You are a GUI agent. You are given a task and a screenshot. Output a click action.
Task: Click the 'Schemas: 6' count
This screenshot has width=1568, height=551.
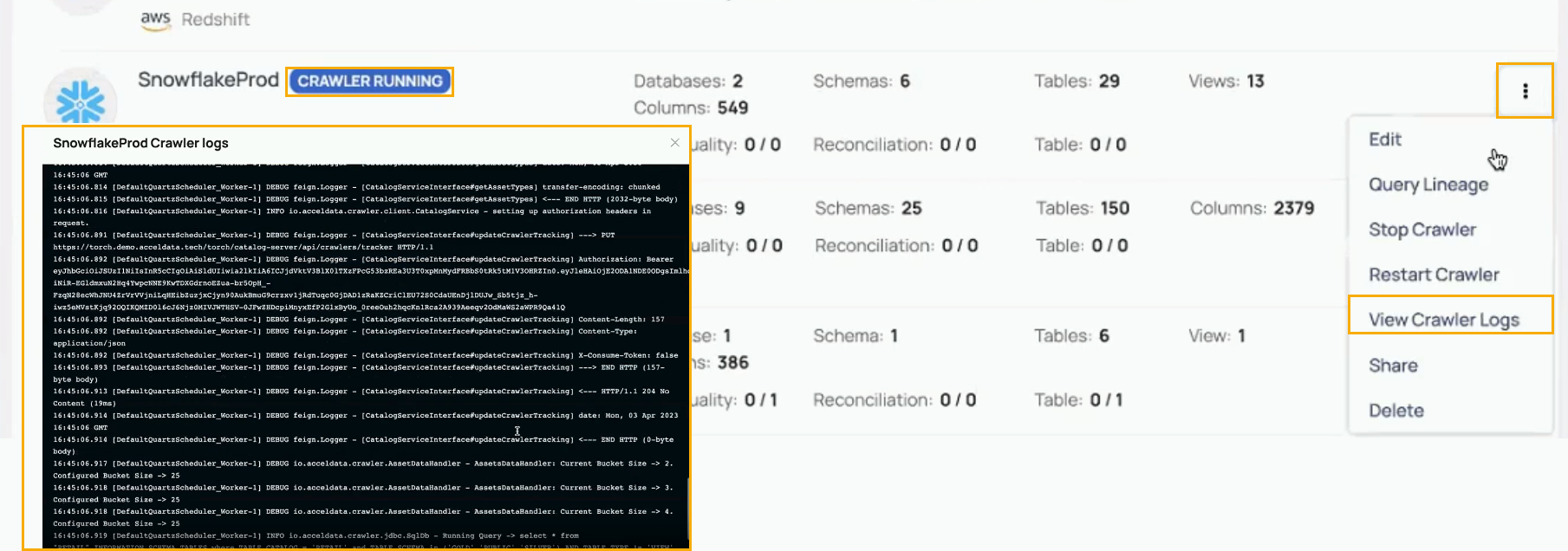[862, 81]
